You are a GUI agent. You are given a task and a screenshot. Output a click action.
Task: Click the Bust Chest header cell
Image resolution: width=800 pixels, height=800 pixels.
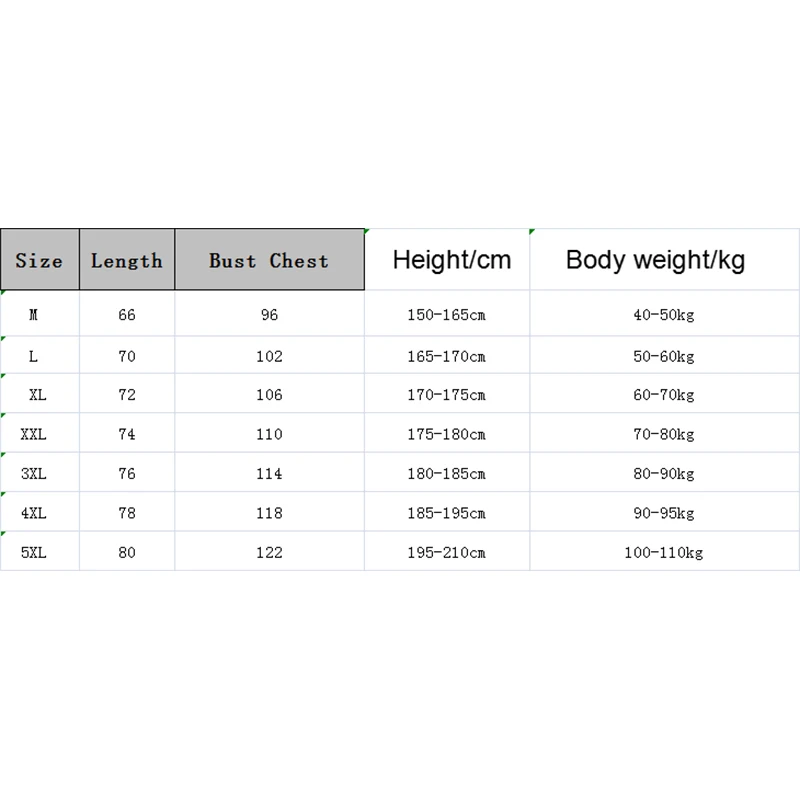(x=269, y=261)
